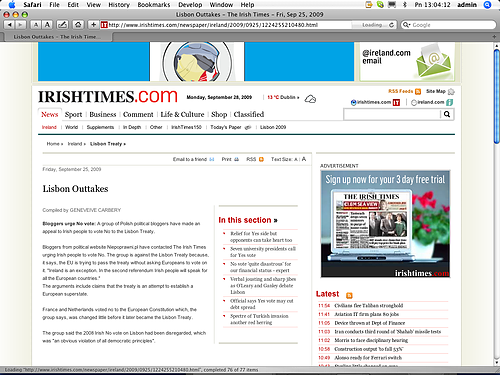Click the page vertical scrollbar thumb
The width and height of the screenshot is (500, 375).
(496, 97)
